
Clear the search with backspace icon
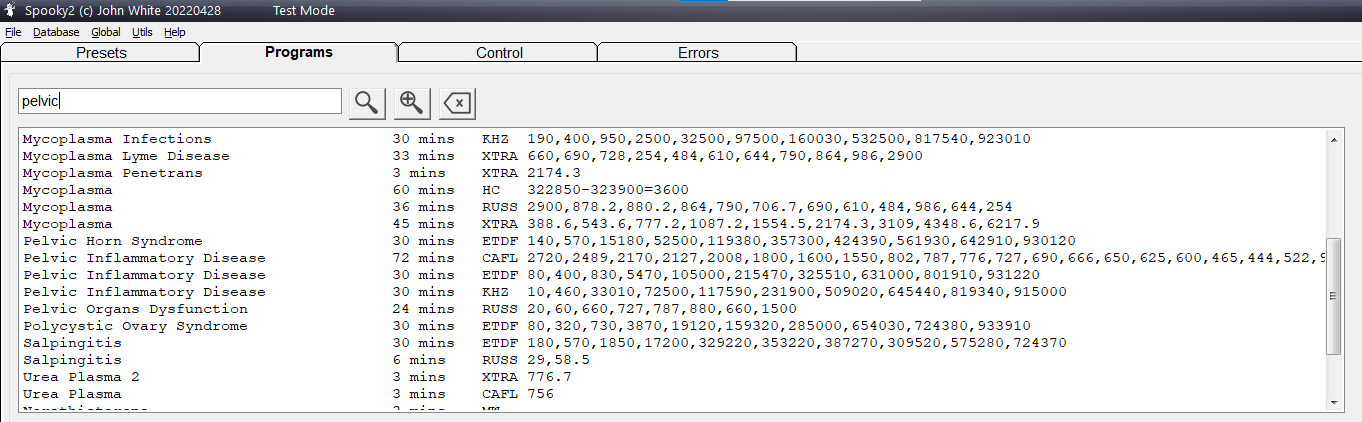pyautogui.click(x=457, y=102)
